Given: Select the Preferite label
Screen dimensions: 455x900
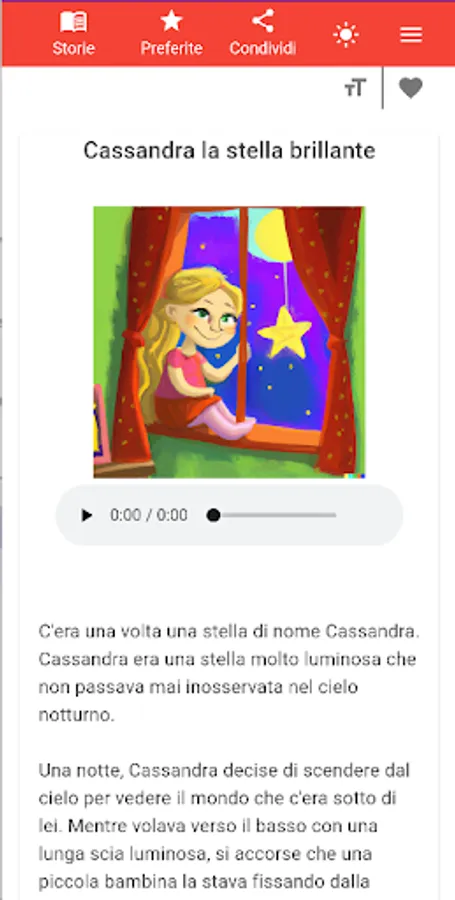Looking at the screenshot, I should click(x=171, y=48).
